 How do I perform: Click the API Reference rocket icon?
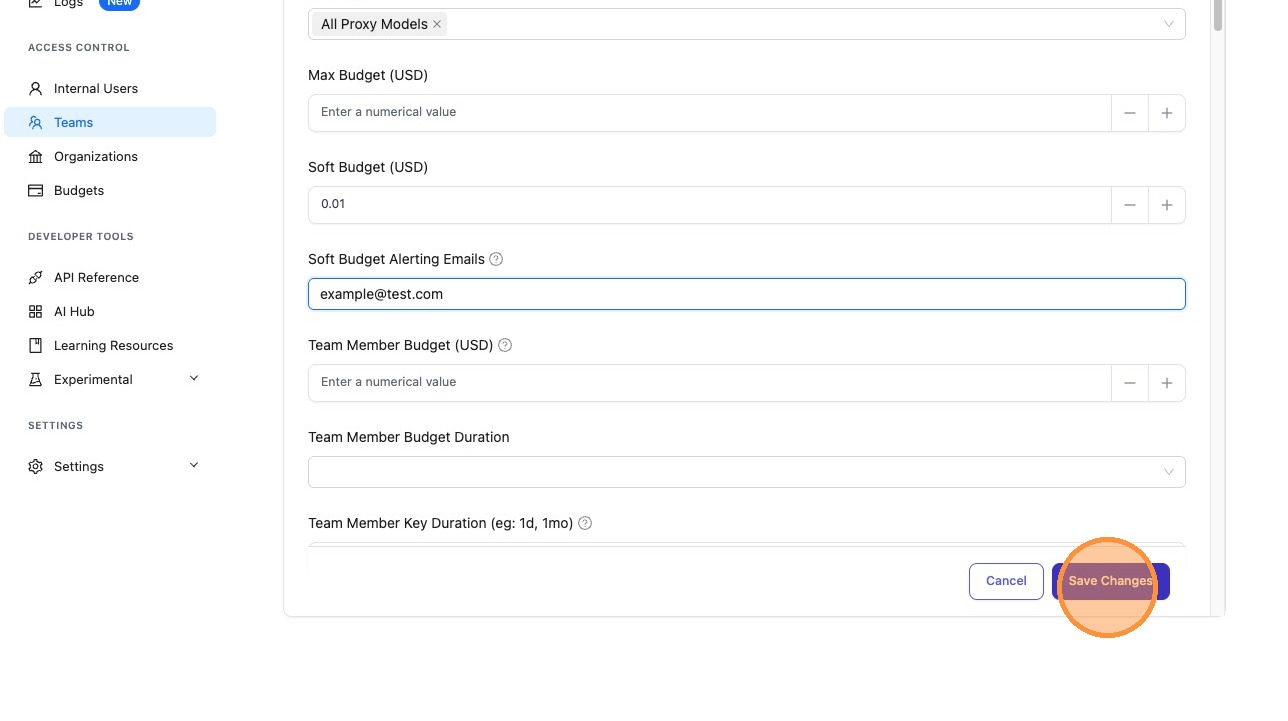(x=36, y=278)
